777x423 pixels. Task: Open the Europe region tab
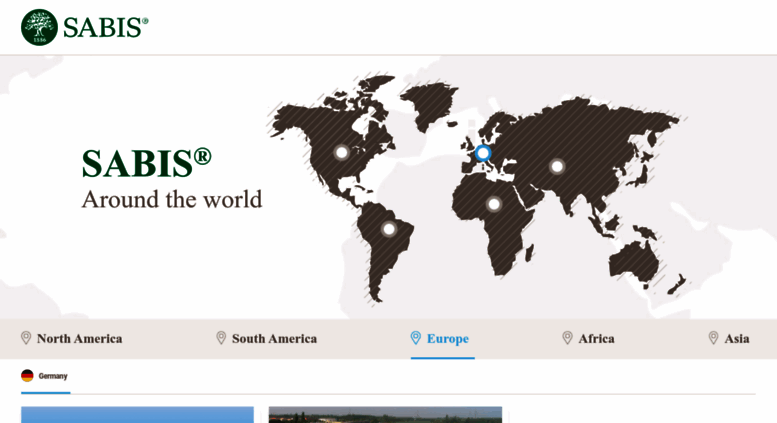[x=440, y=339]
